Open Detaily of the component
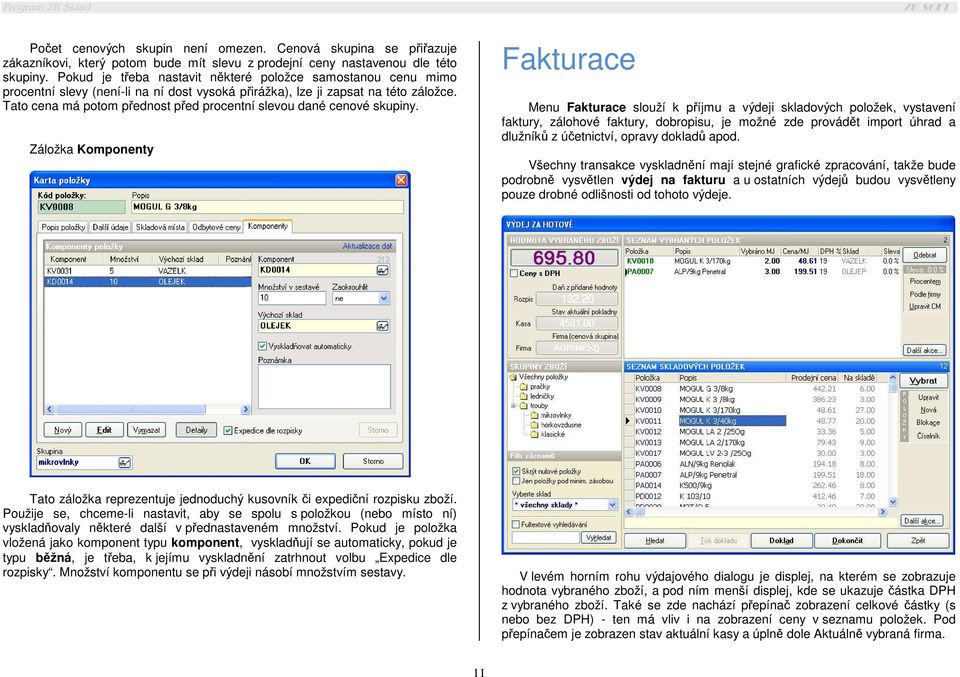Screen dimensions: 960x677 pos(196,430)
